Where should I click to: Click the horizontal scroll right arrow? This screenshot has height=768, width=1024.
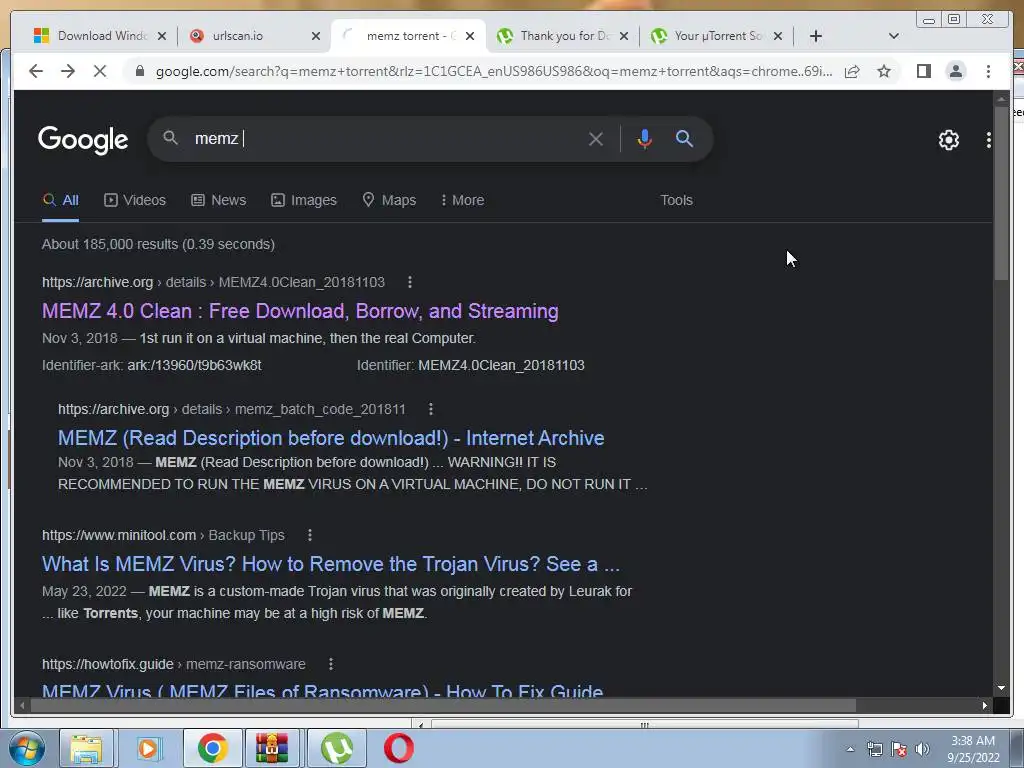pyautogui.click(x=985, y=705)
